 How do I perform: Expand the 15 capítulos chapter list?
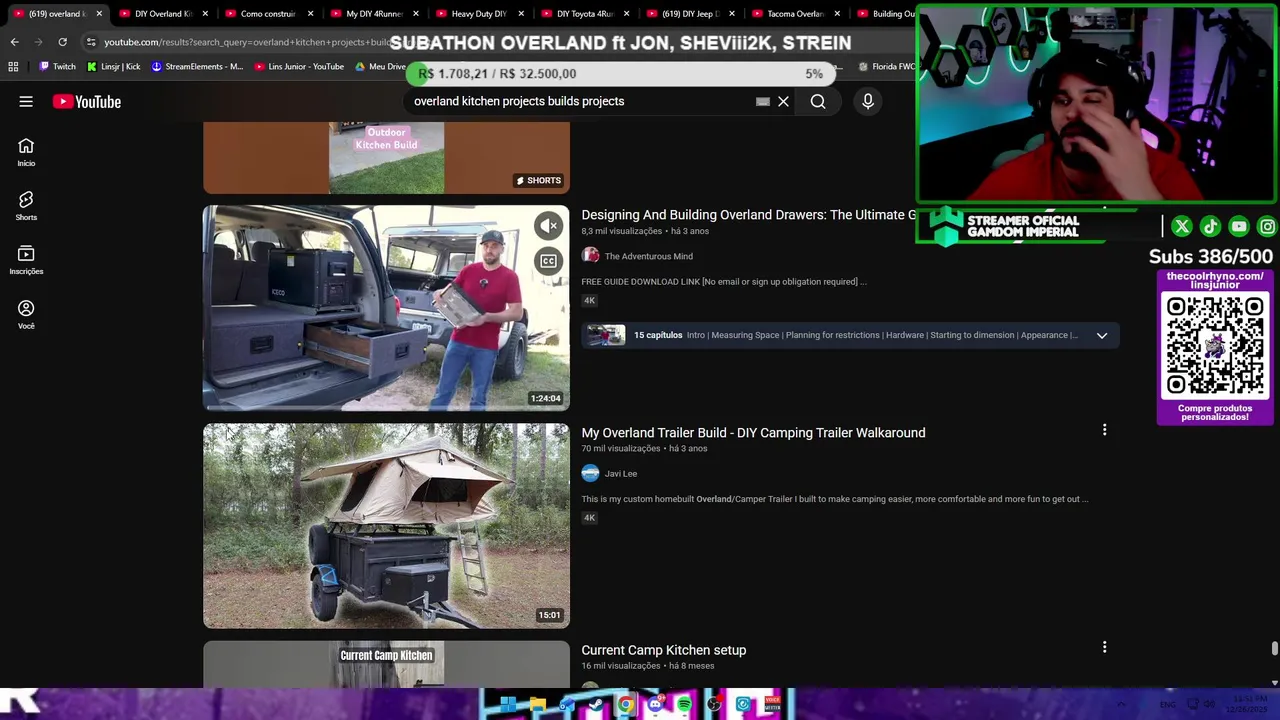(x=1102, y=335)
